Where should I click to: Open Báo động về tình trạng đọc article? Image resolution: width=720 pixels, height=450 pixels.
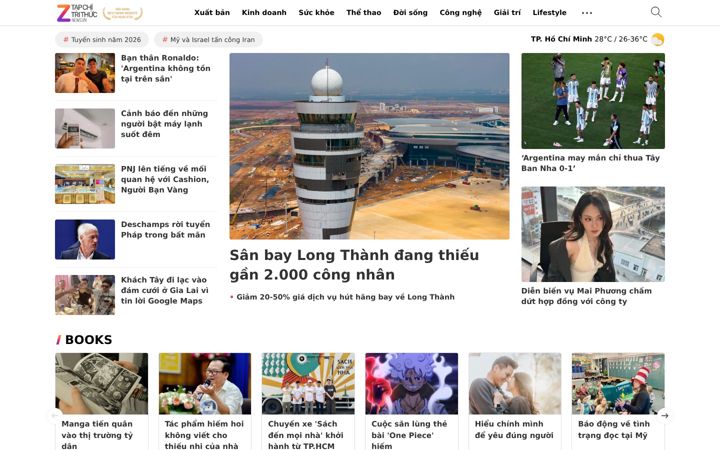tap(614, 429)
